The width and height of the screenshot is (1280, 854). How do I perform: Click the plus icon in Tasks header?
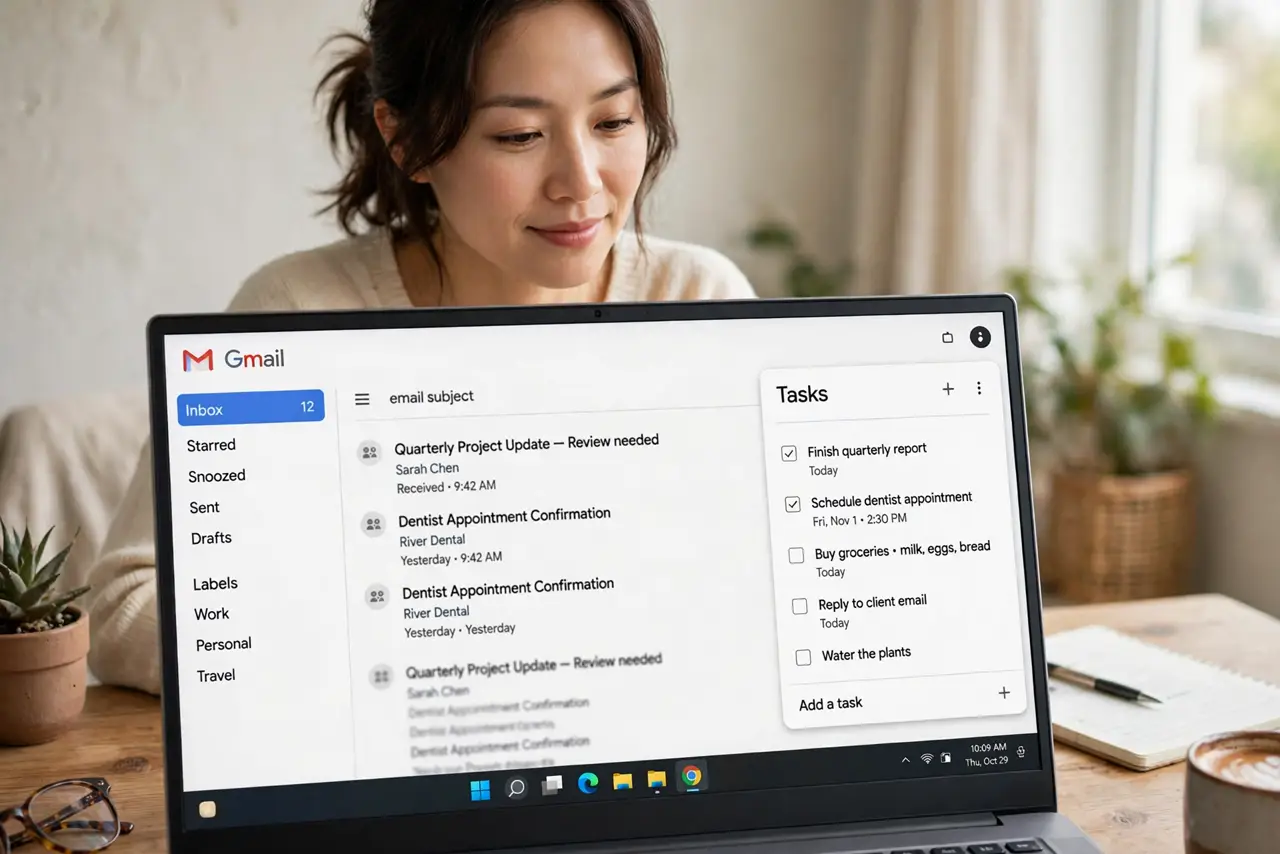(948, 389)
